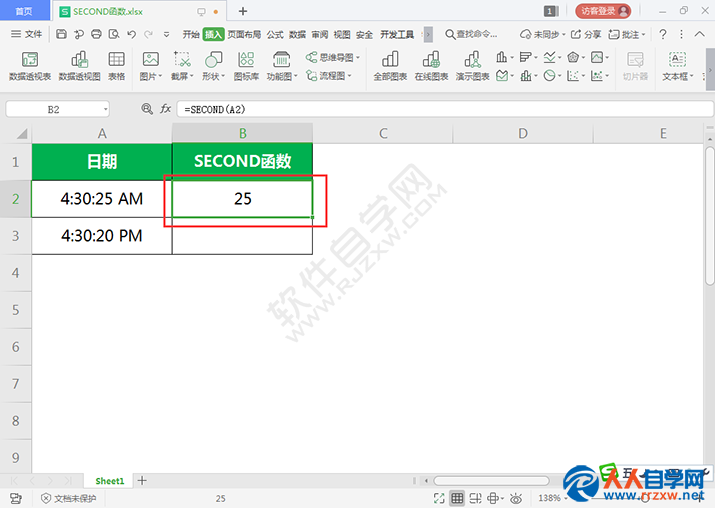Insert a radar chart
715x508 pixels.
573,57
